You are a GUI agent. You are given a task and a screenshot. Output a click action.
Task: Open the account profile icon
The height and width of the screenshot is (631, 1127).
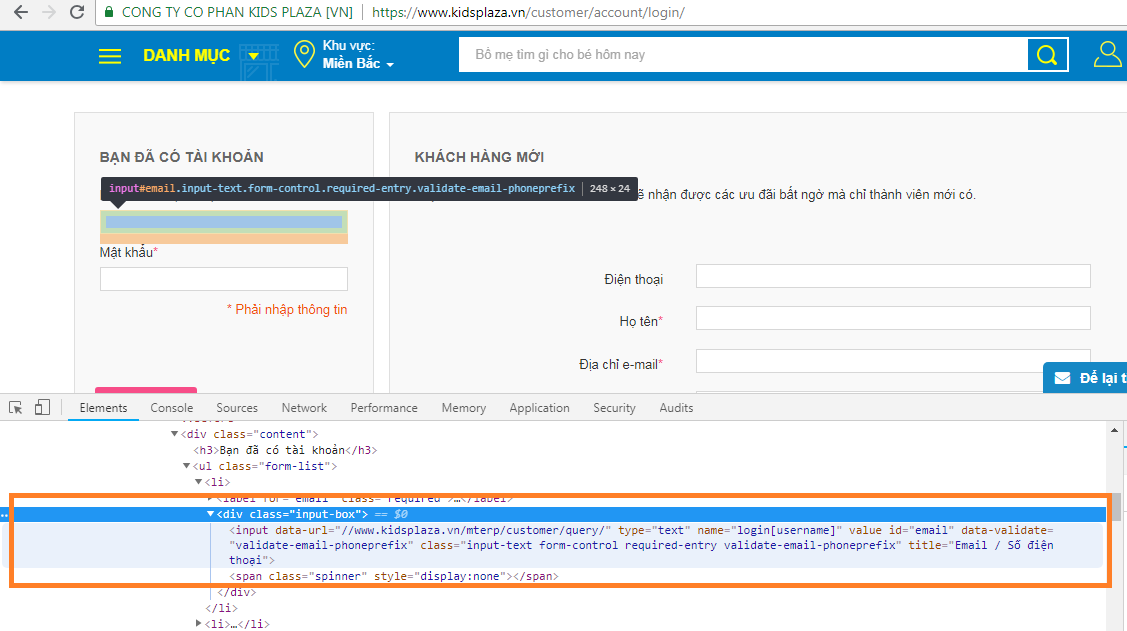(x=1107, y=54)
